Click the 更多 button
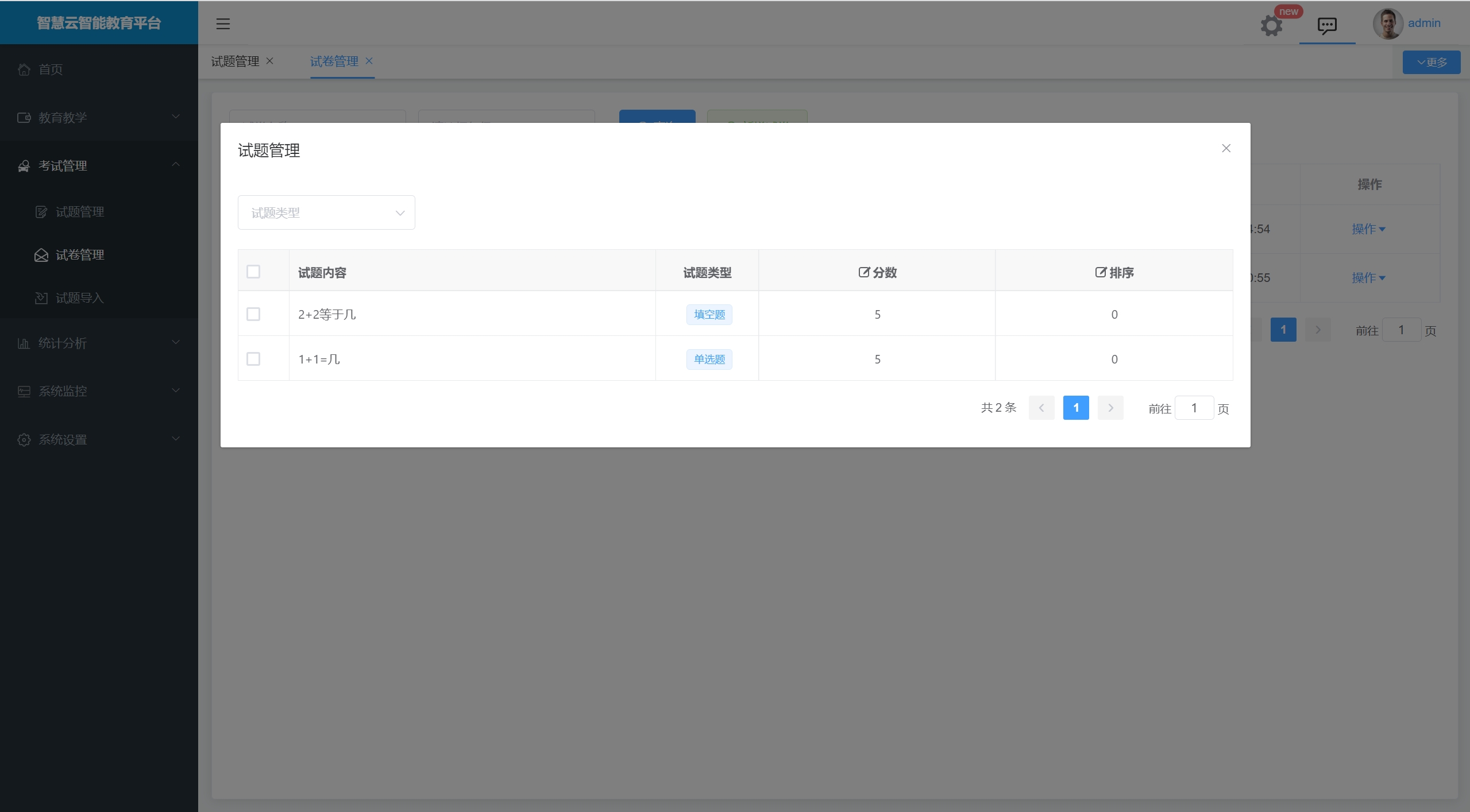The image size is (1470, 812). click(1431, 62)
